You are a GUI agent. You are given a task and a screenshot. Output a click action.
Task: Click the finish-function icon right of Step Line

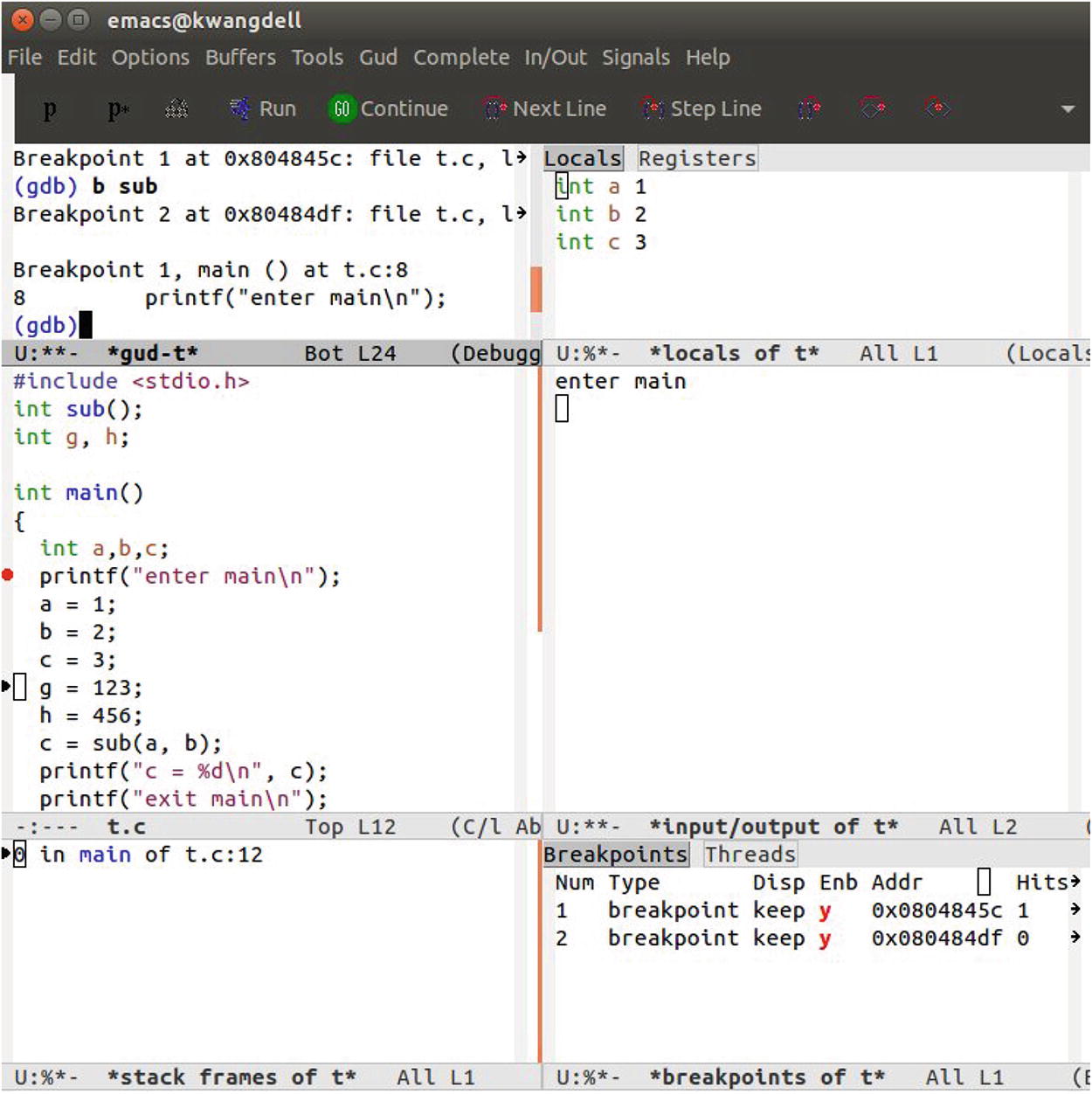[x=810, y=108]
